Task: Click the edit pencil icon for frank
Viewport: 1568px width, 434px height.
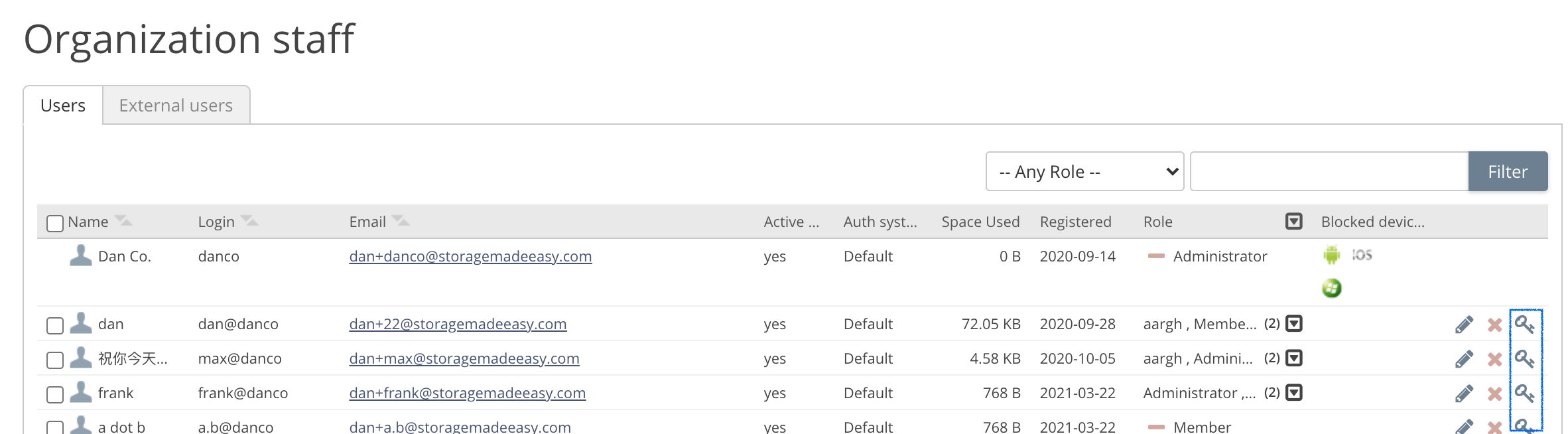Action: 1464,394
